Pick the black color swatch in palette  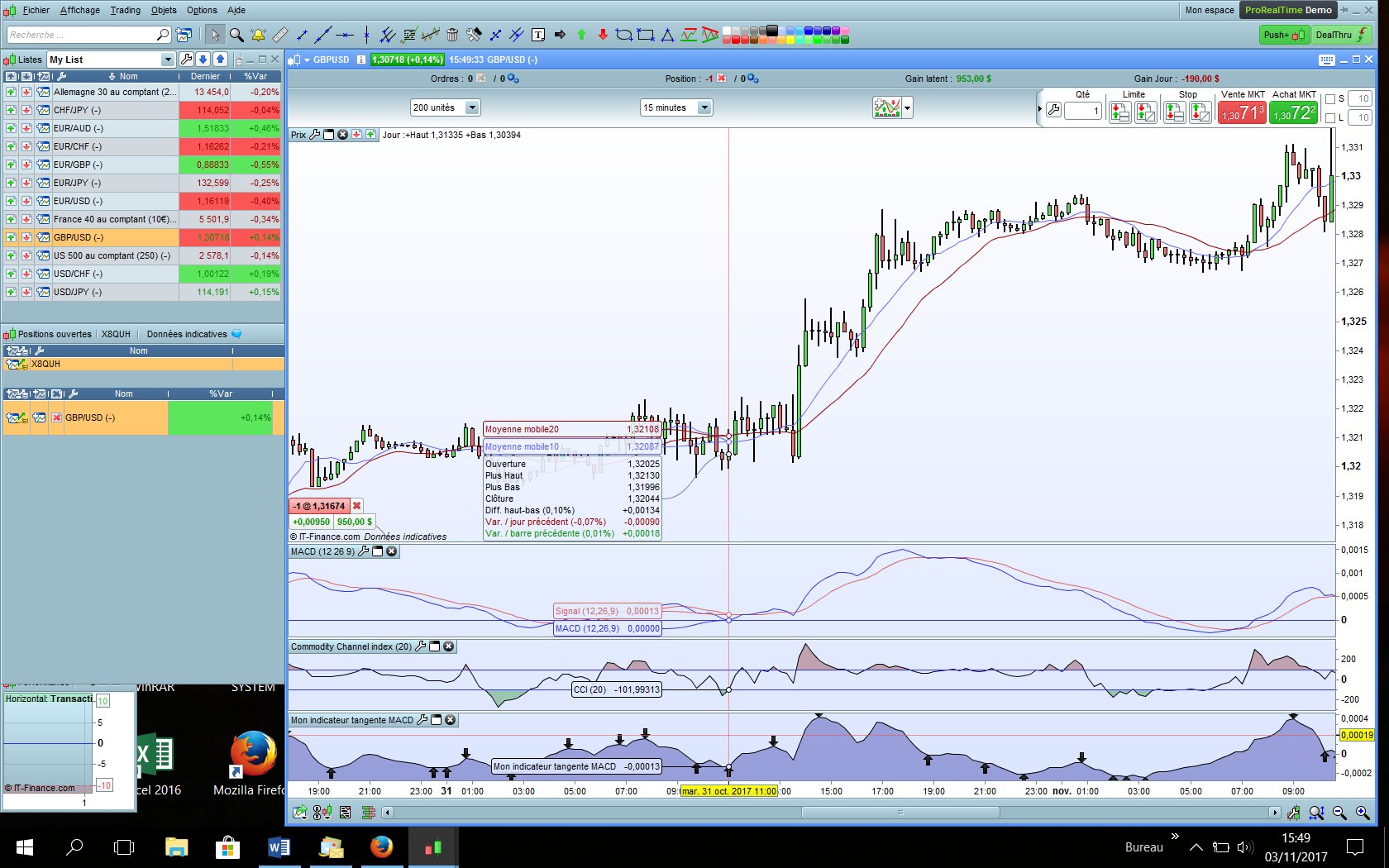click(772, 31)
